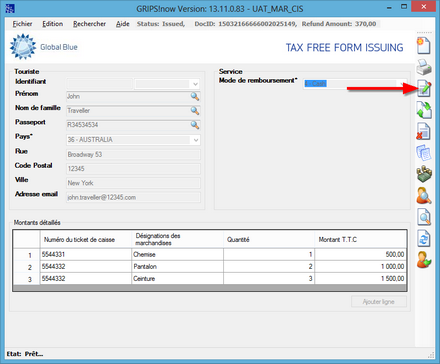Click the edit document pencil icon
Screen dimensions: 440x364
pyautogui.click(x=424, y=89)
